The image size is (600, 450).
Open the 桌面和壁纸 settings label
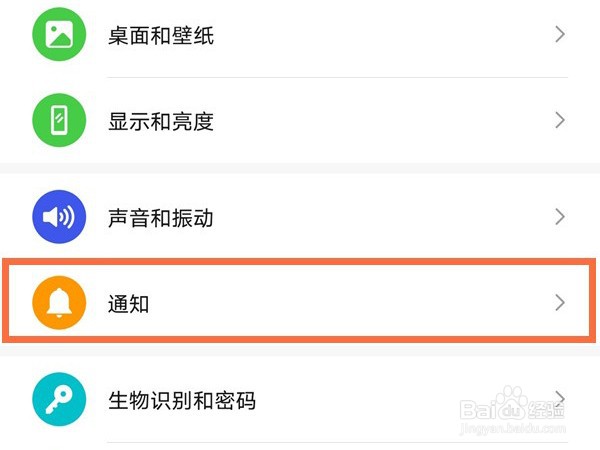[160, 37]
